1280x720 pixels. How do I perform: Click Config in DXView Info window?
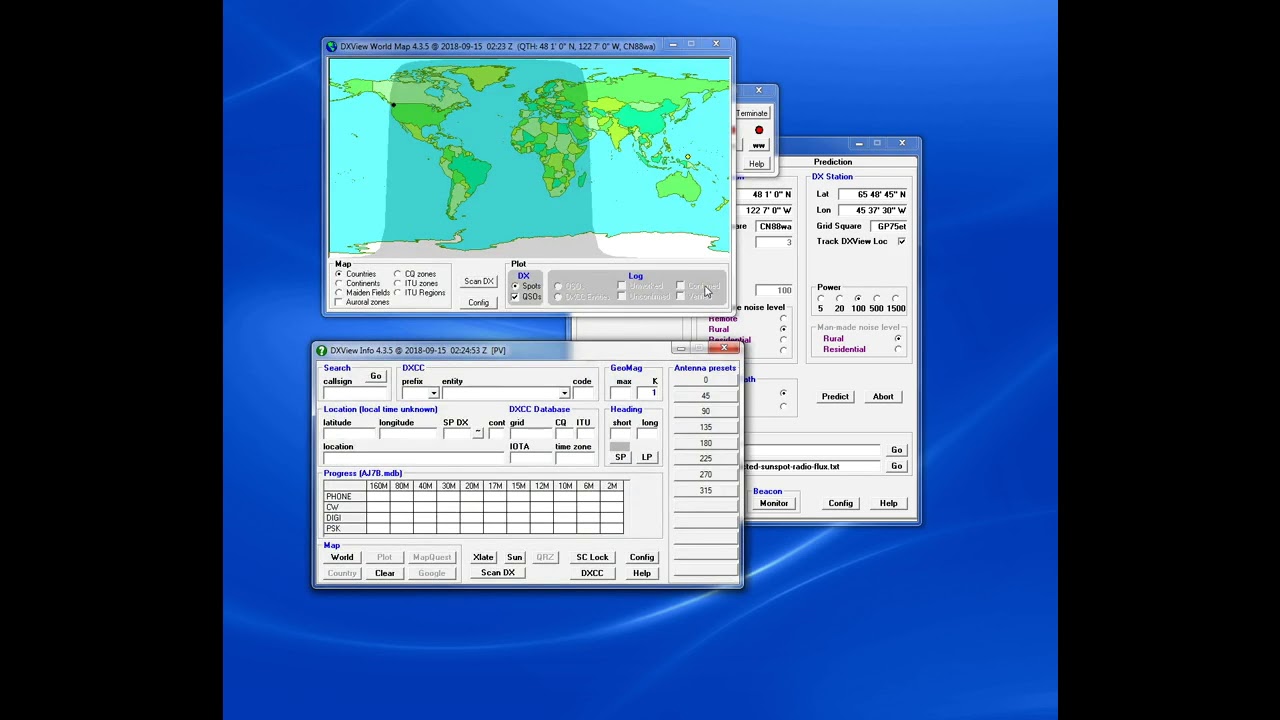[x=642, y=557]
